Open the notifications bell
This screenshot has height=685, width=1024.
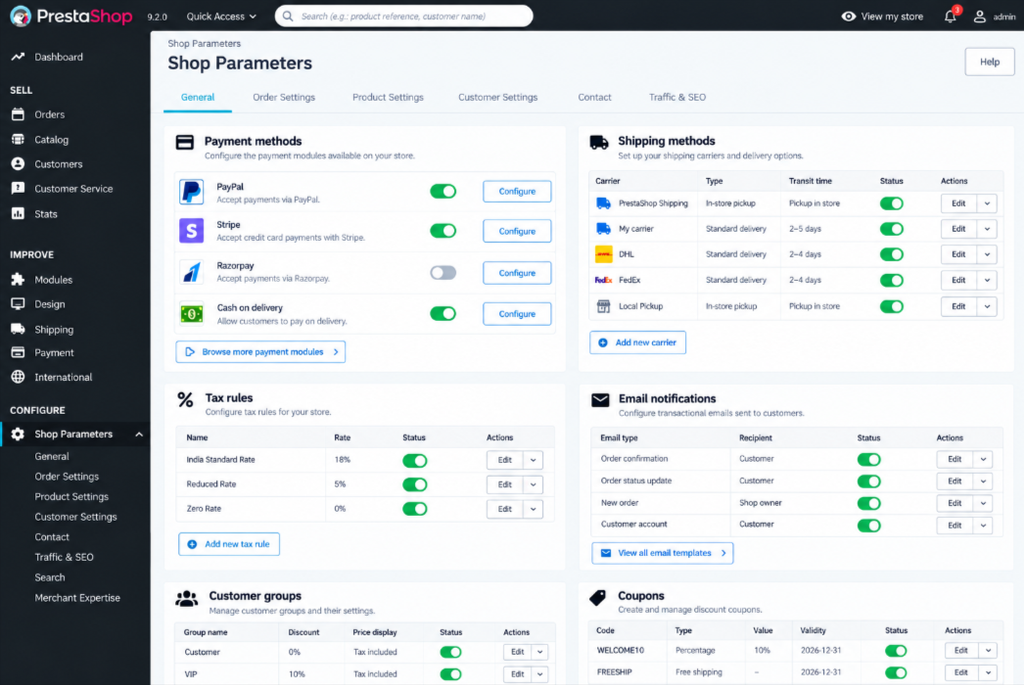[x=950, y=16]
